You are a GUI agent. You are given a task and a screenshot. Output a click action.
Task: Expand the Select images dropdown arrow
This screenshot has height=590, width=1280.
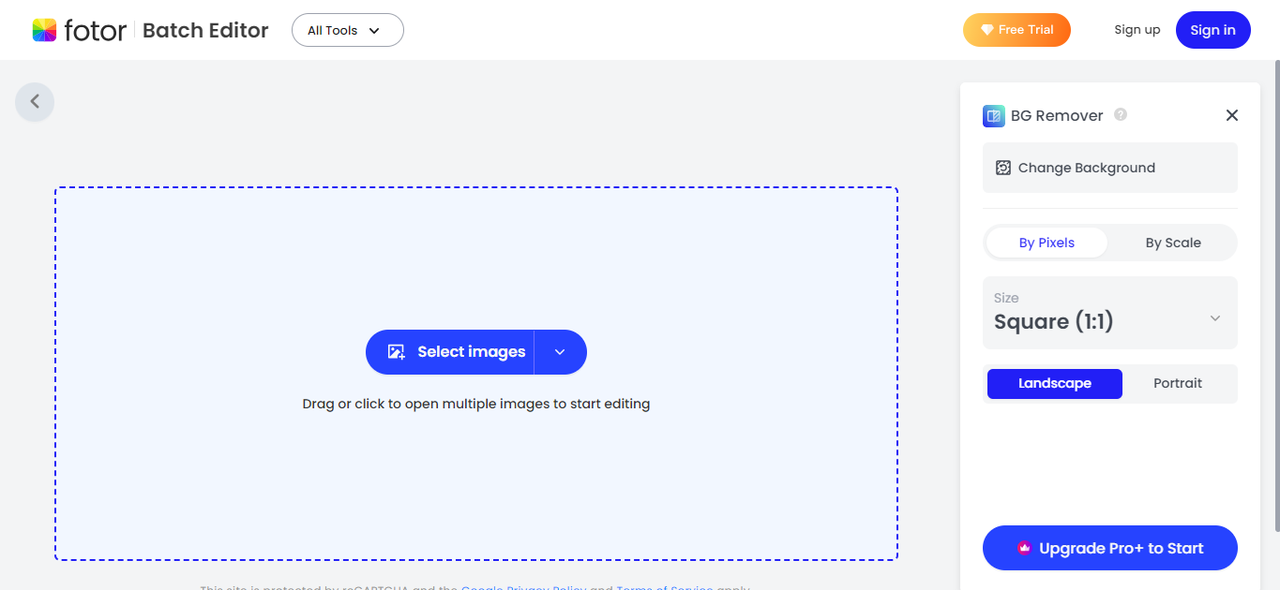pyautogui.click(x=560, y=352)
